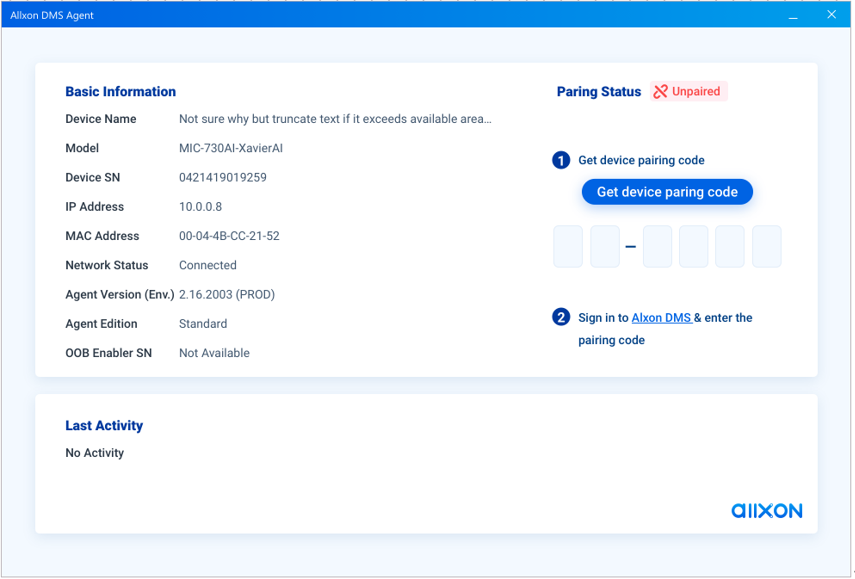
Task: Select the last pairing code box
Action: coord(767,247)
